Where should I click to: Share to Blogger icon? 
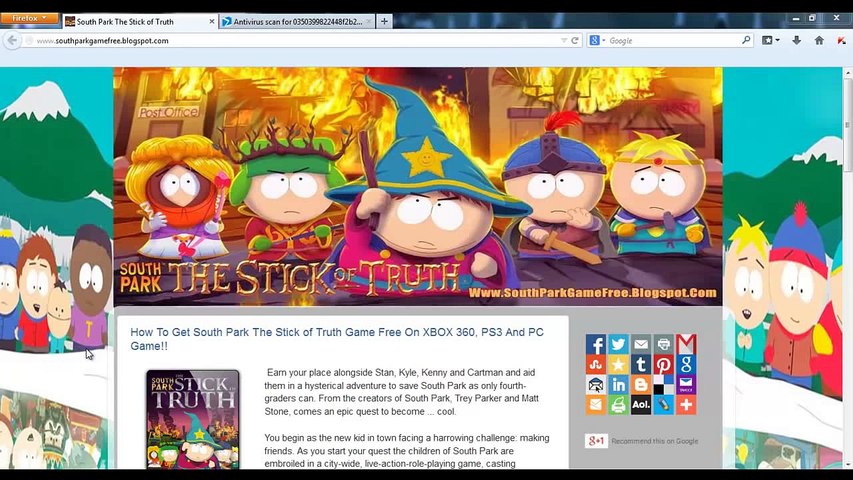click(641, 384)
